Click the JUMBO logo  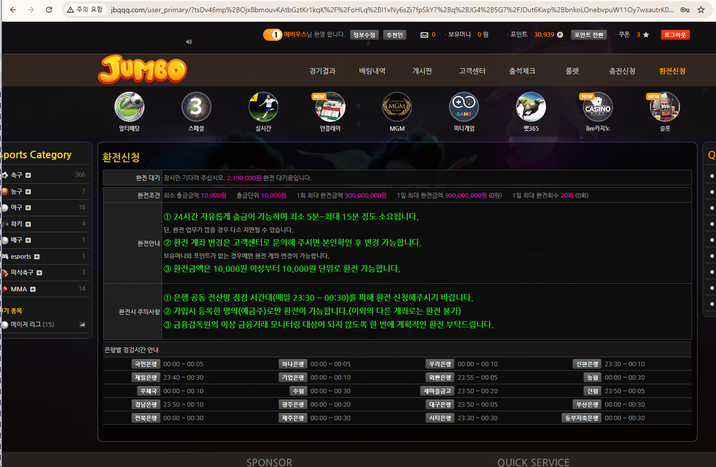142,69
